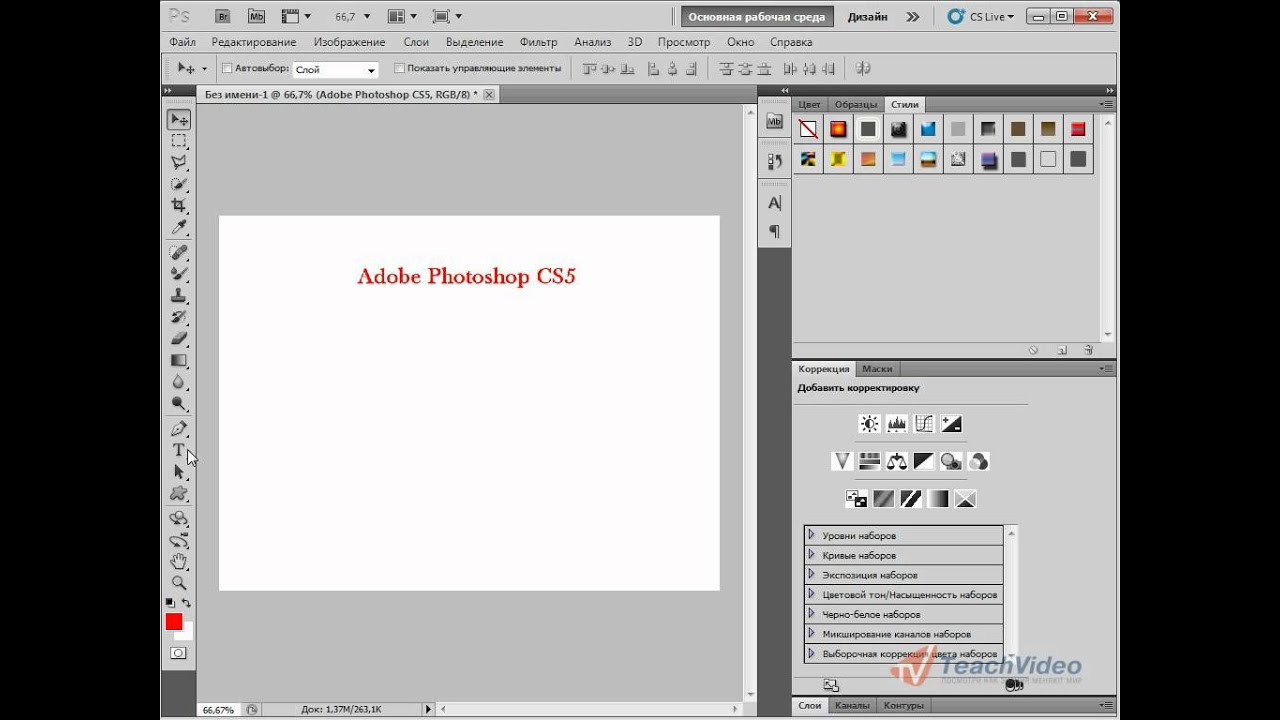Image resolution: width=1280 pixels, height=720 pixels.
Task: Switch to the Маски tab
Action: pyautogui.click(x=877, y=369)
